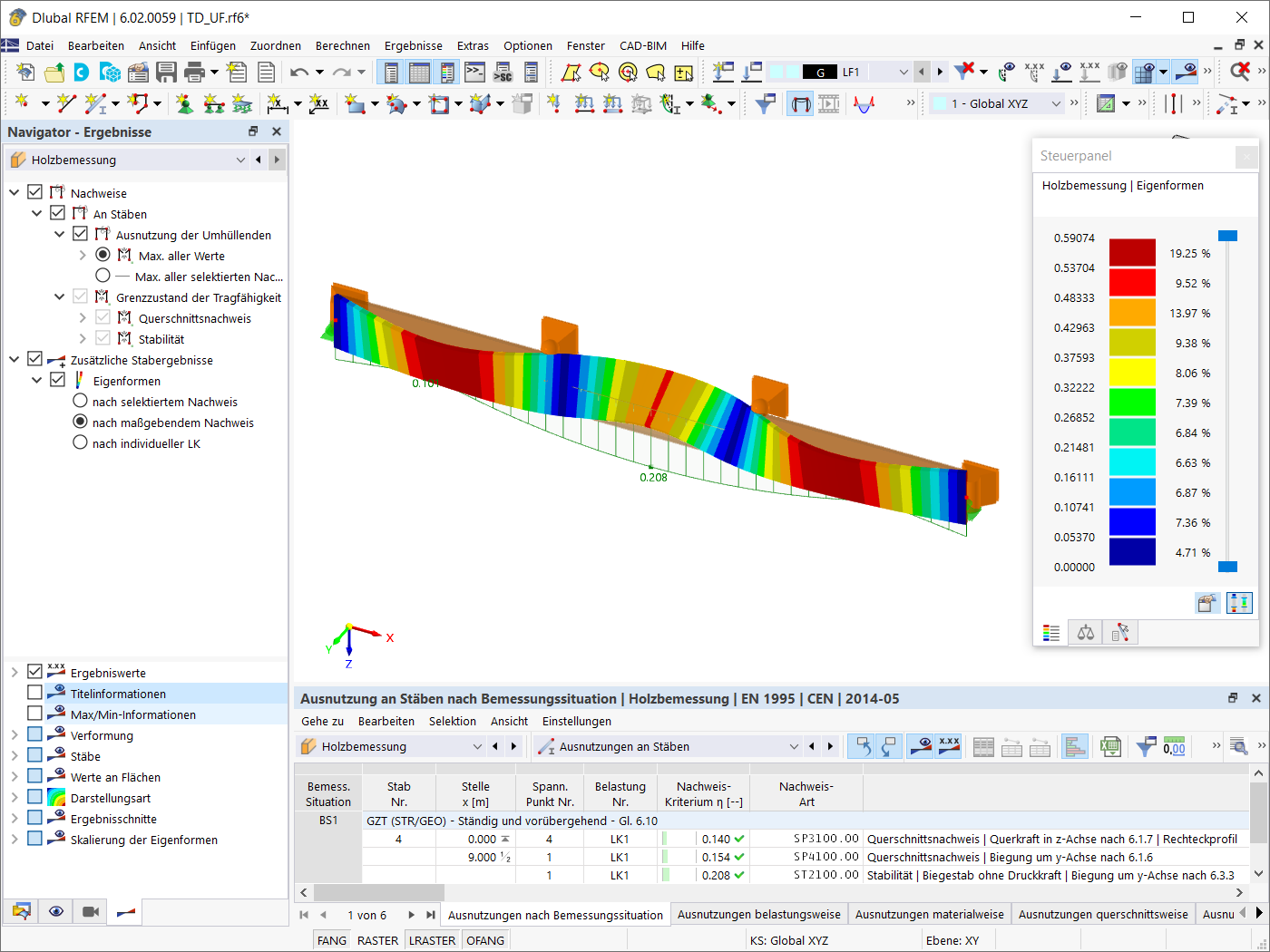This screenshot has width=1270, height=952.
Task: Select the color scale tab in Steuerpanel
Action: (x=1051, y=633)
